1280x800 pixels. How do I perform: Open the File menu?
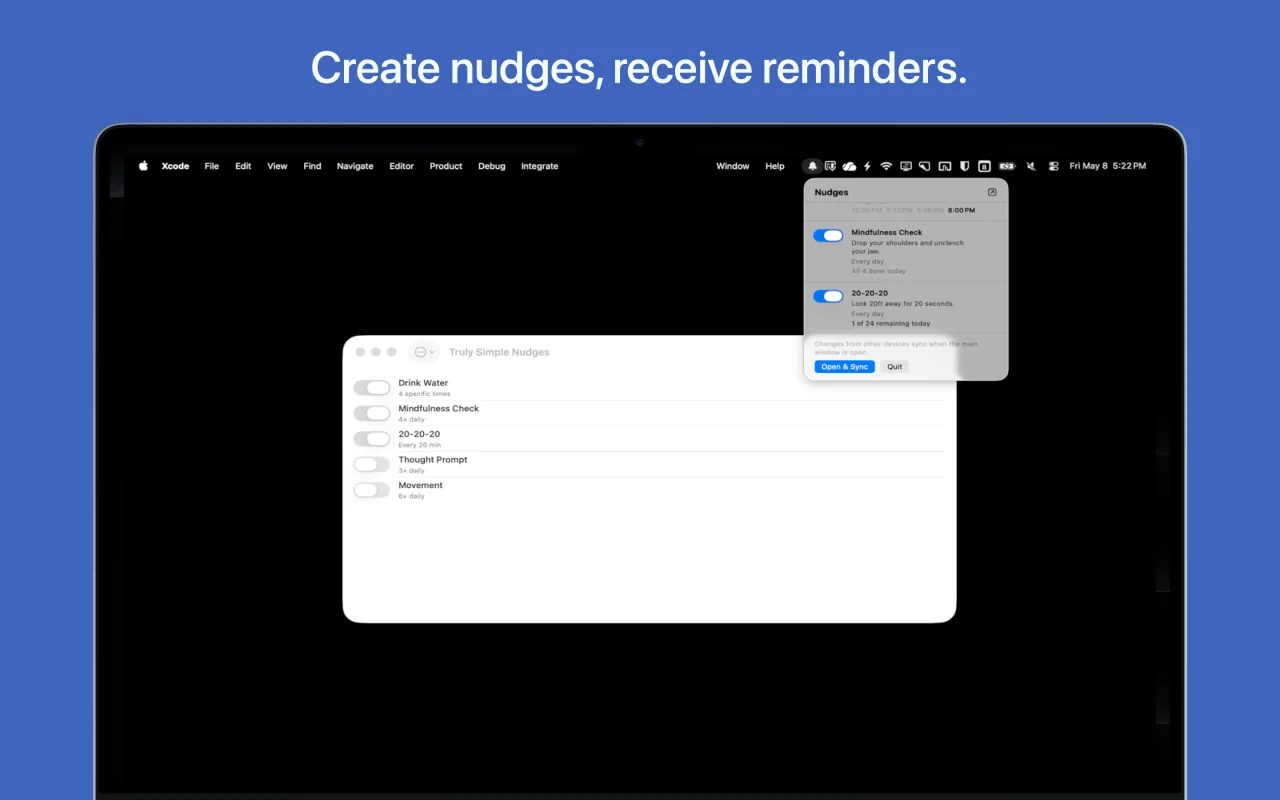[212, 166]
